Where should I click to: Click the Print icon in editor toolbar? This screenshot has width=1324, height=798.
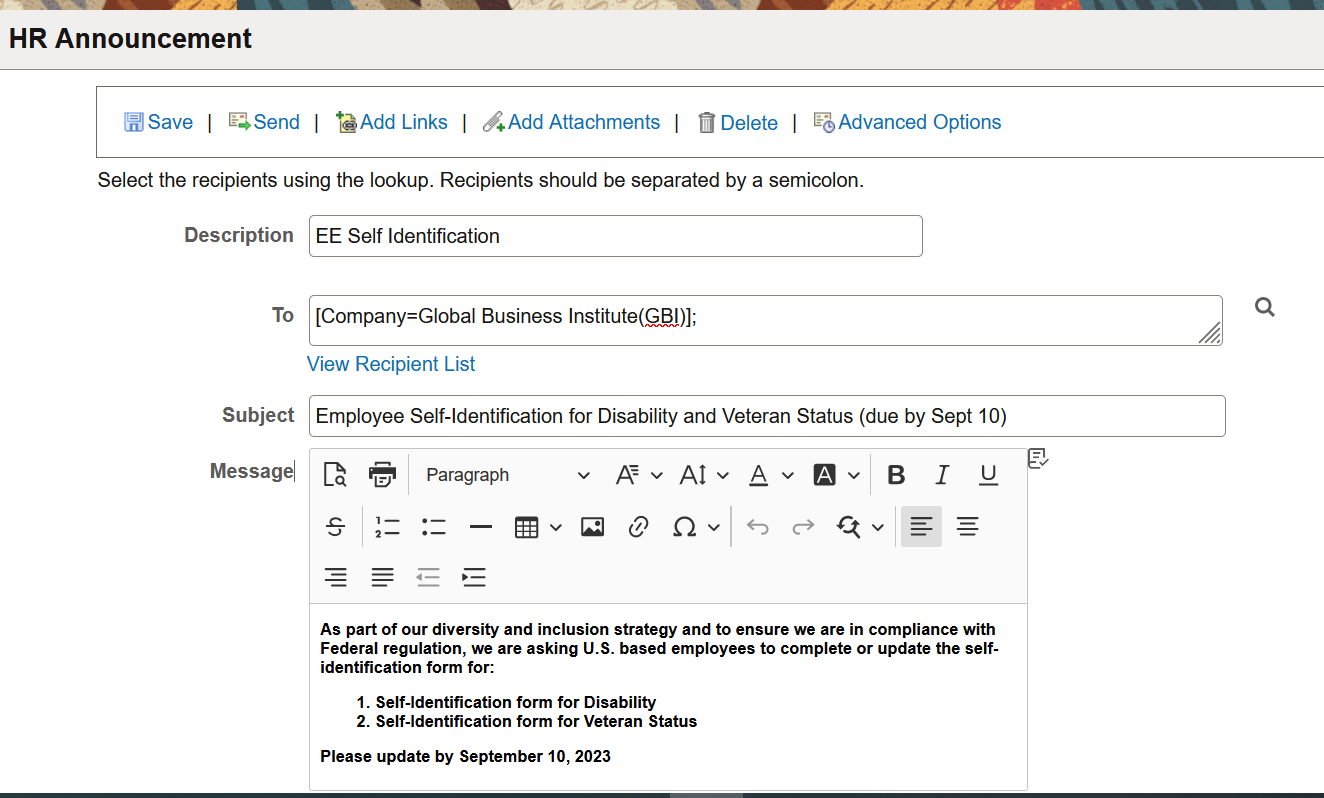(x=382, y=475)
